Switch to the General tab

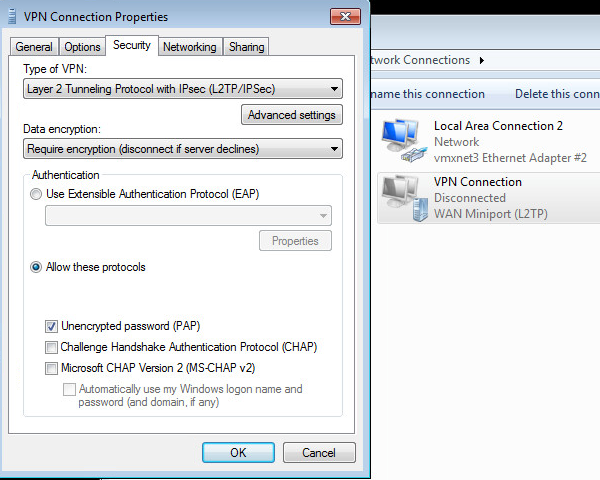point(34,47)
